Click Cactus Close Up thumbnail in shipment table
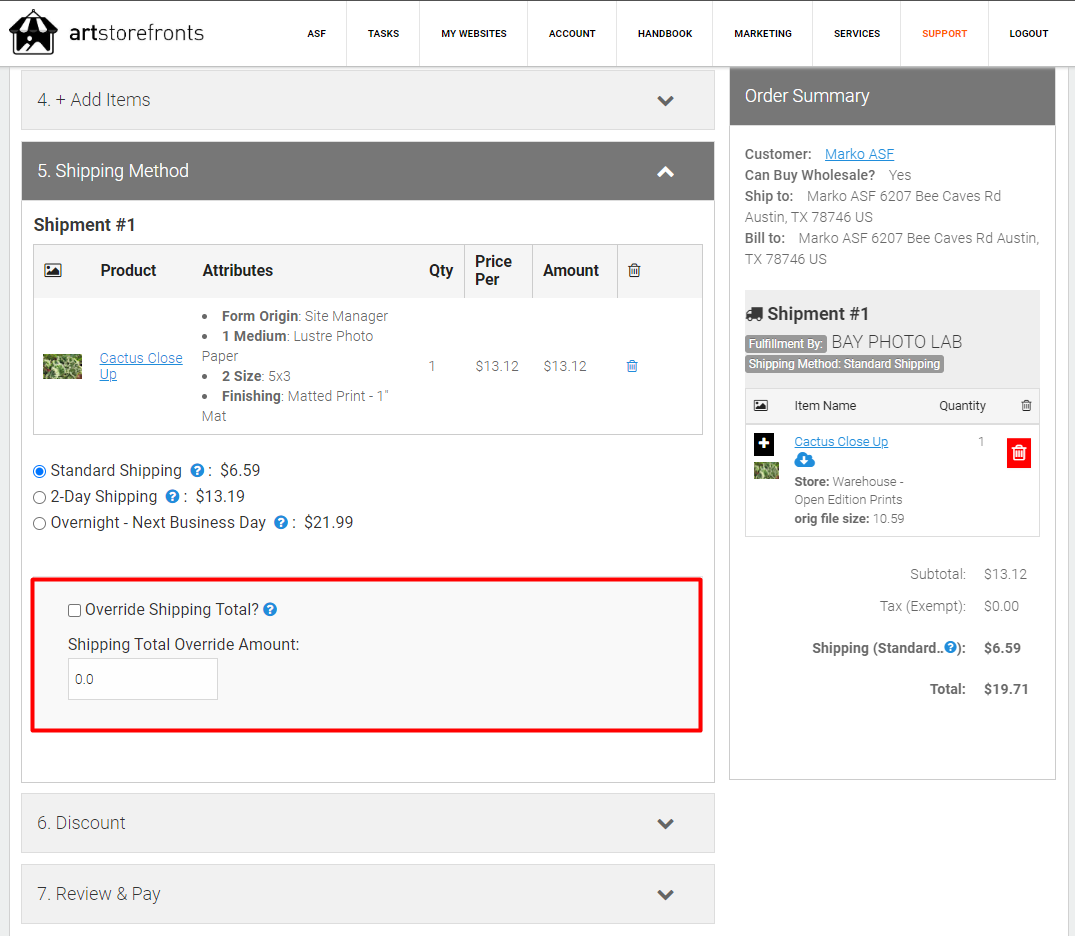This screenshot has height=936, width=1075. 62,366
